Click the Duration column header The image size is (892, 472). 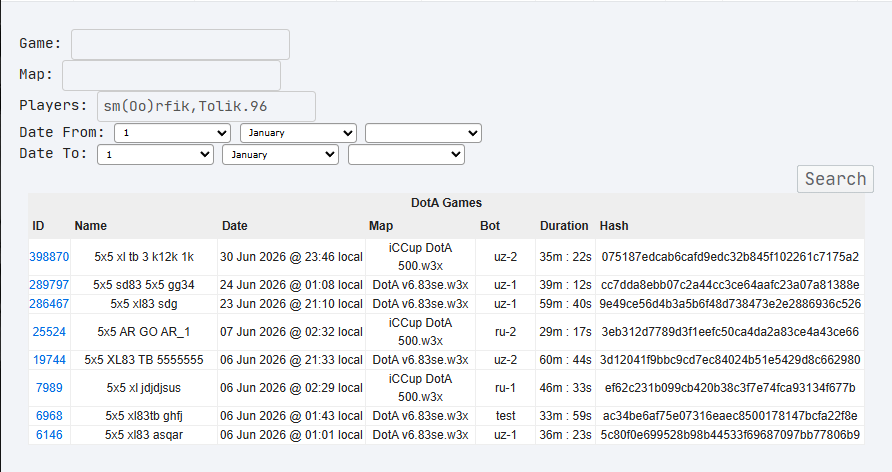564,226
